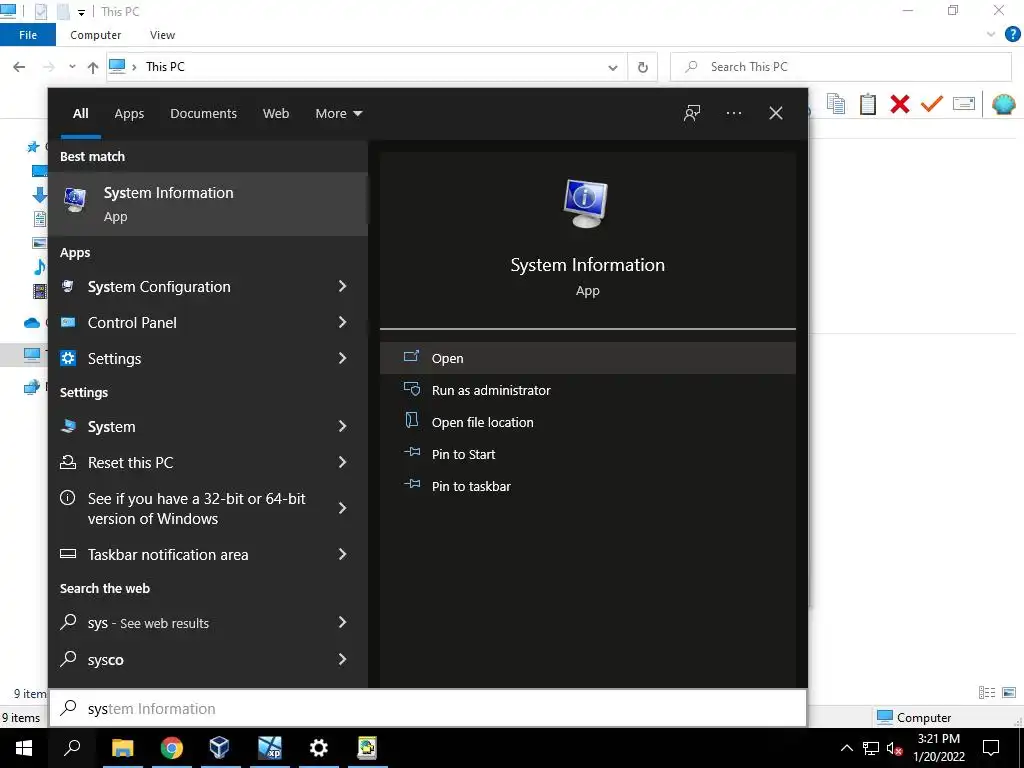Click the Control Panel app icon
The image size is (1024, 768).
pyautogui.click(x=68, y=322)
